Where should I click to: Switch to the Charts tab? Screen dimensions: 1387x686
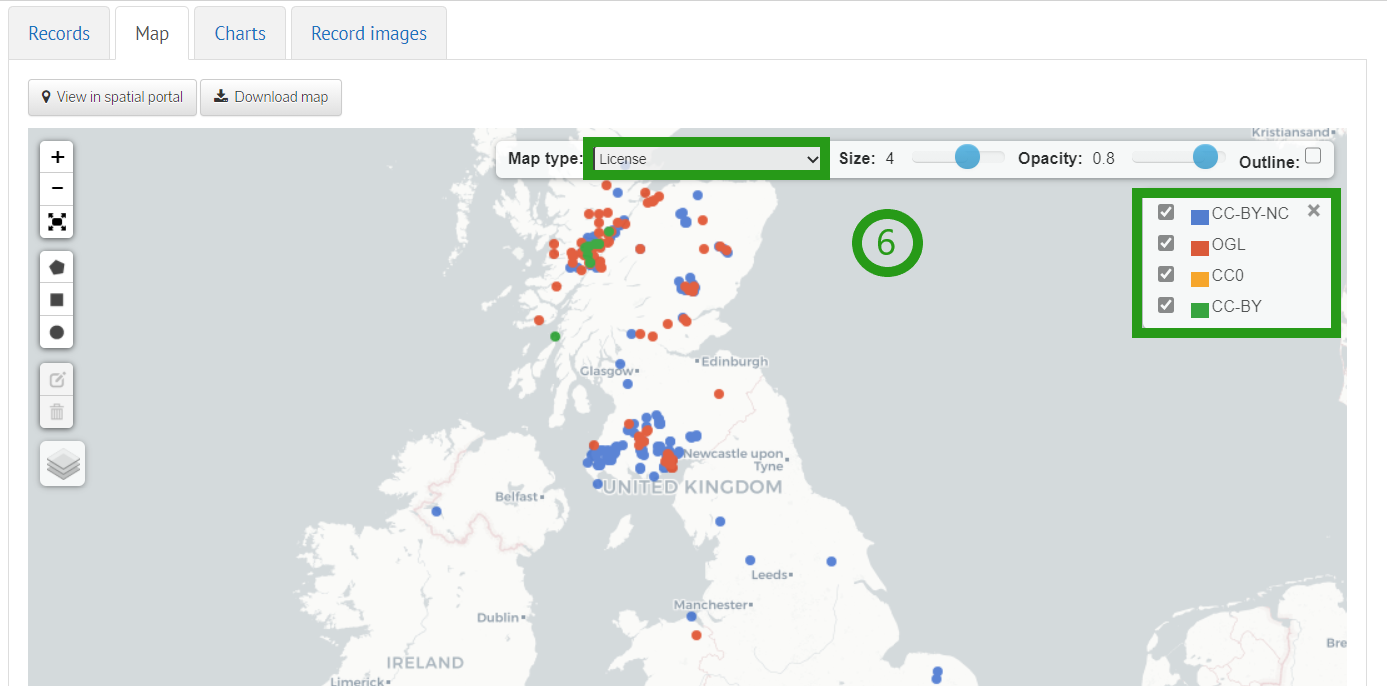(x=239, y=32)
